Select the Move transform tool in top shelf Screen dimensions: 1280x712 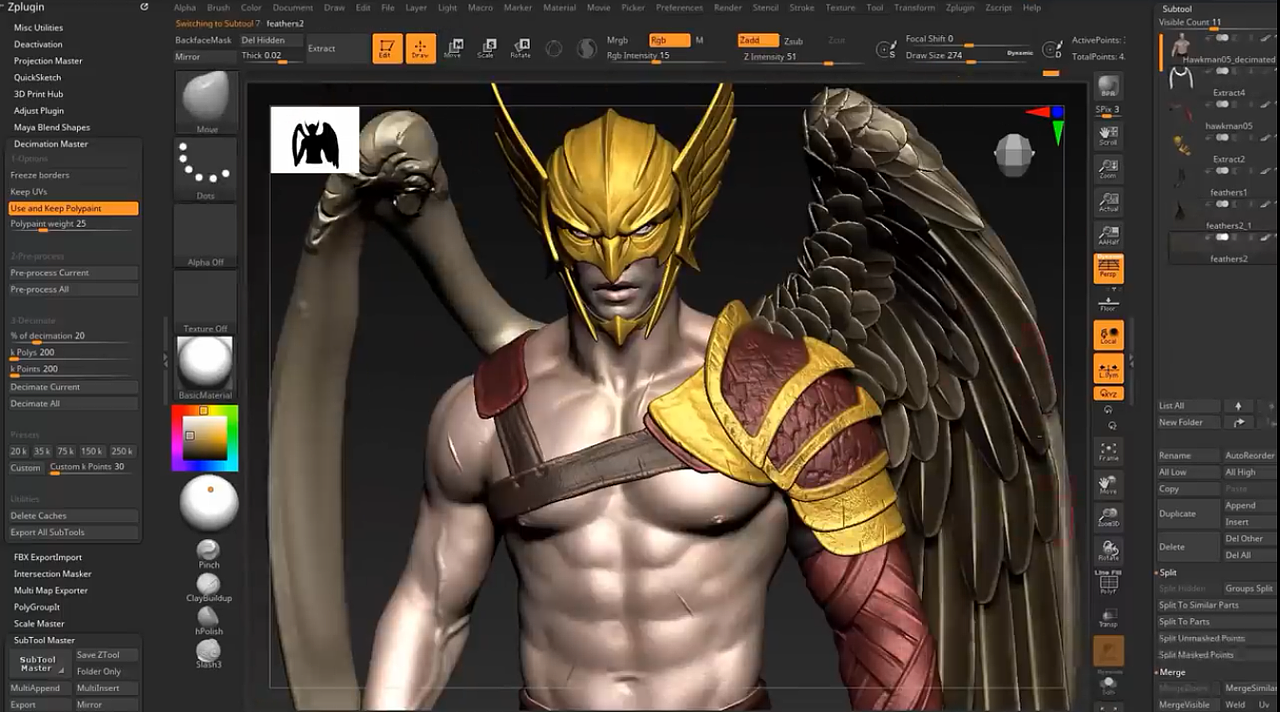(453, 48)
